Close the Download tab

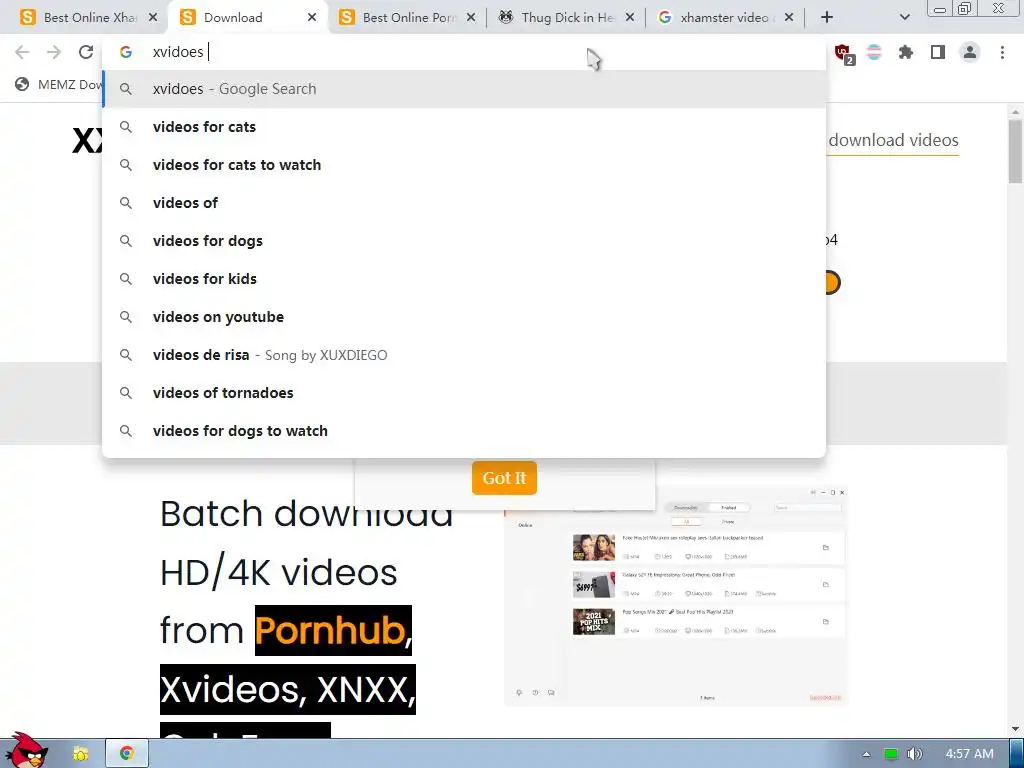tap(312, 18)
